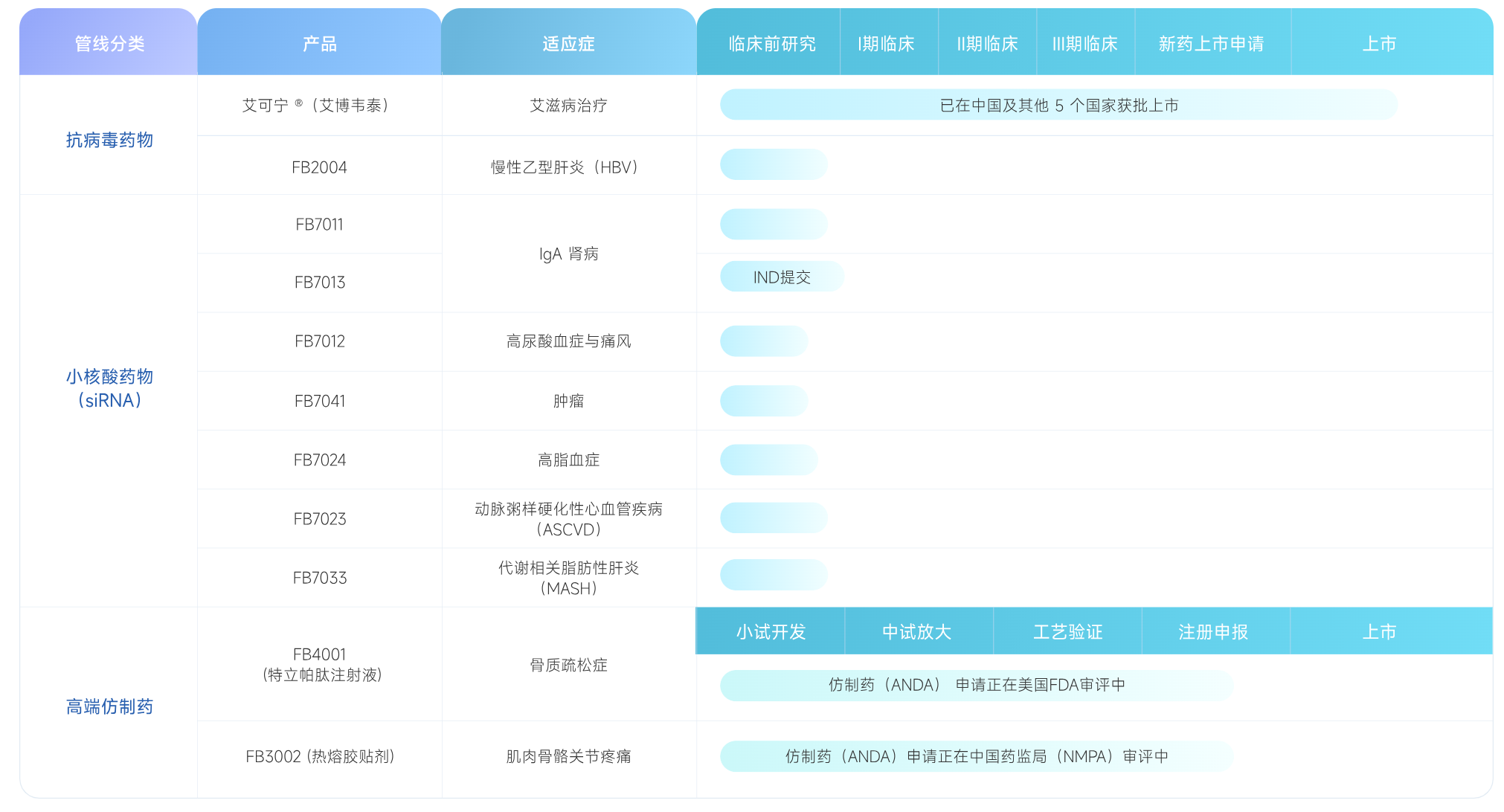The height and width of the screenshot is (812, 1504).
Task: Open the 适应症 column header
Action: pyautogui.click(x=569, y=43)
